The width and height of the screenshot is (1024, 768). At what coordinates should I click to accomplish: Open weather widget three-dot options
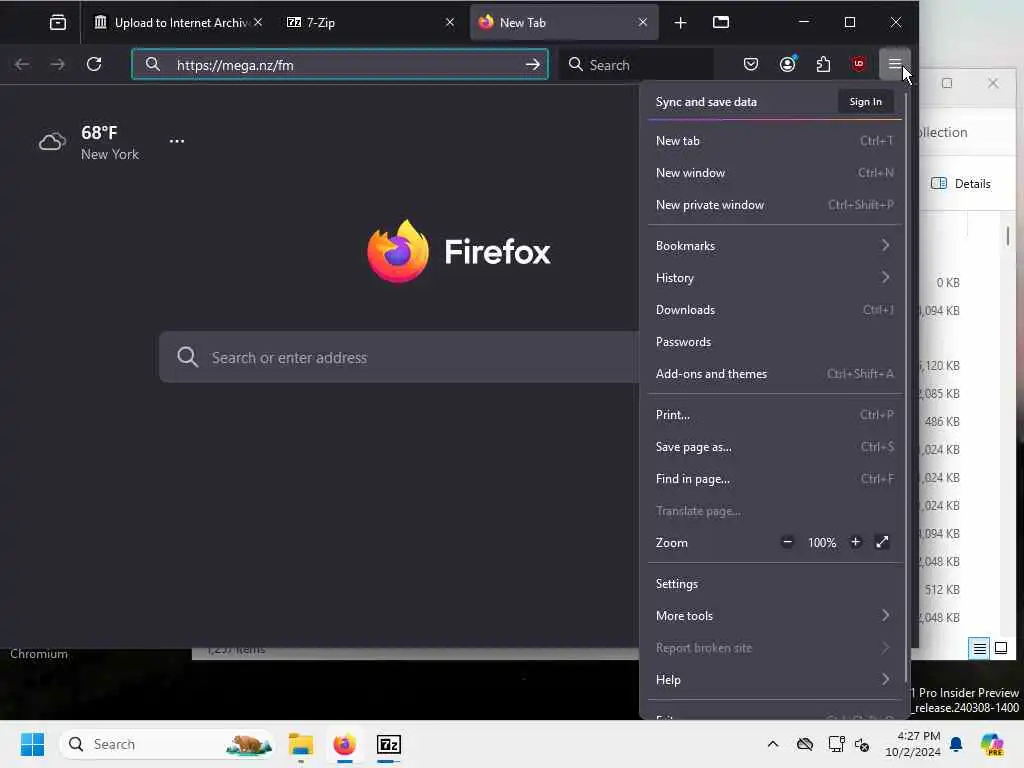(177, 141)
